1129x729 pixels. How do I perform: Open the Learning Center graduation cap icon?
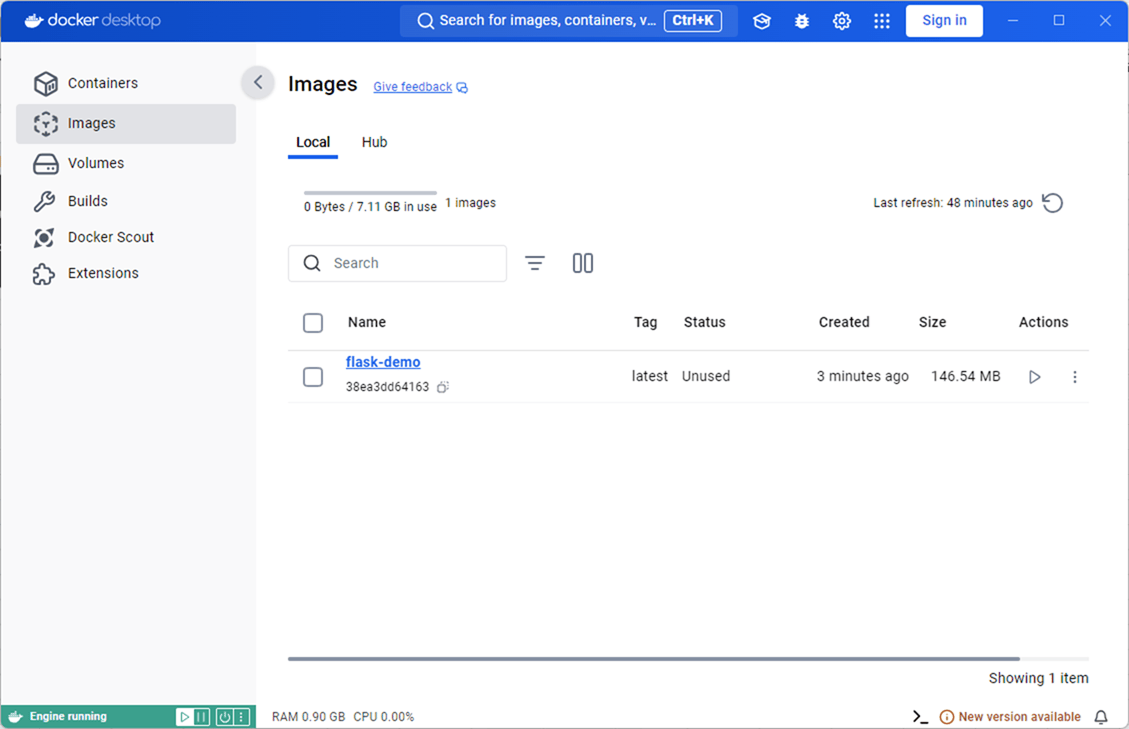click(762, 21)
